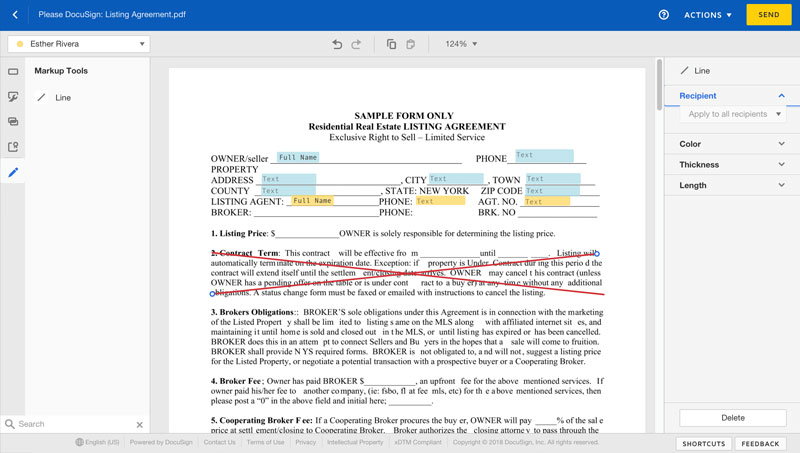
Task: Collapse the Recipient section
Action: [x=781, y=95]
